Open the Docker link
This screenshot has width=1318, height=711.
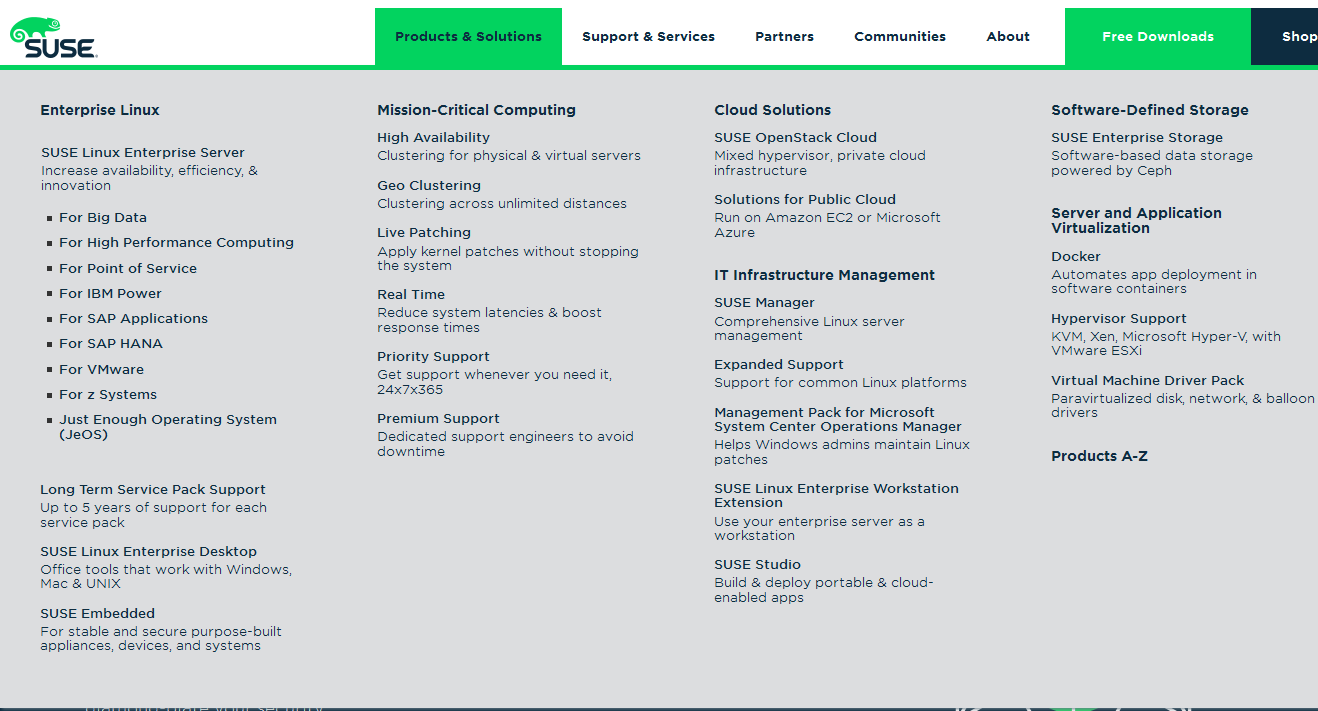click(x=1075, y=257)
